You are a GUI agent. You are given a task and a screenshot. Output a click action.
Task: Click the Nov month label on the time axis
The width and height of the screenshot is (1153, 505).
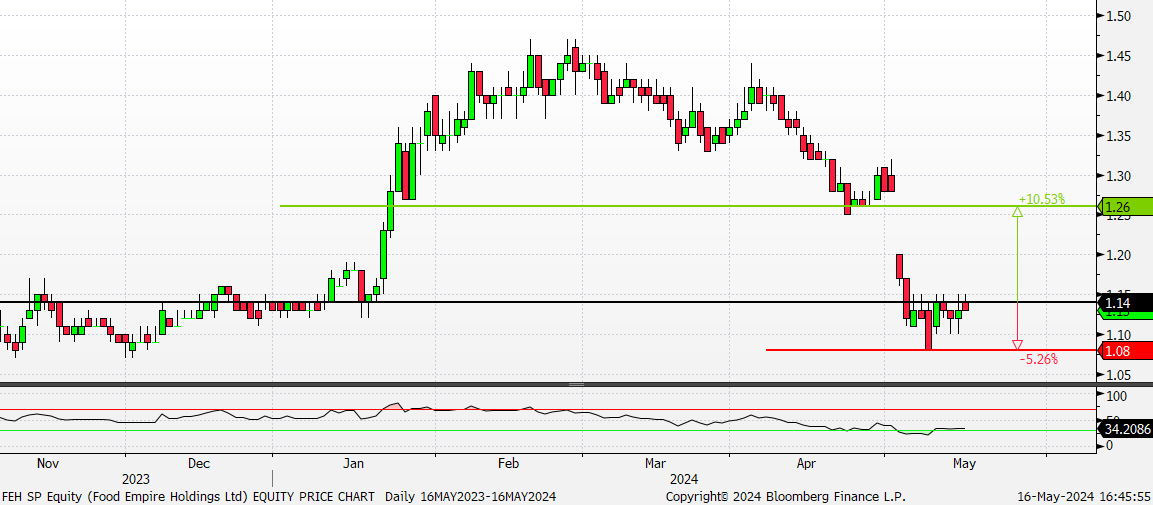tap(47, 464)
